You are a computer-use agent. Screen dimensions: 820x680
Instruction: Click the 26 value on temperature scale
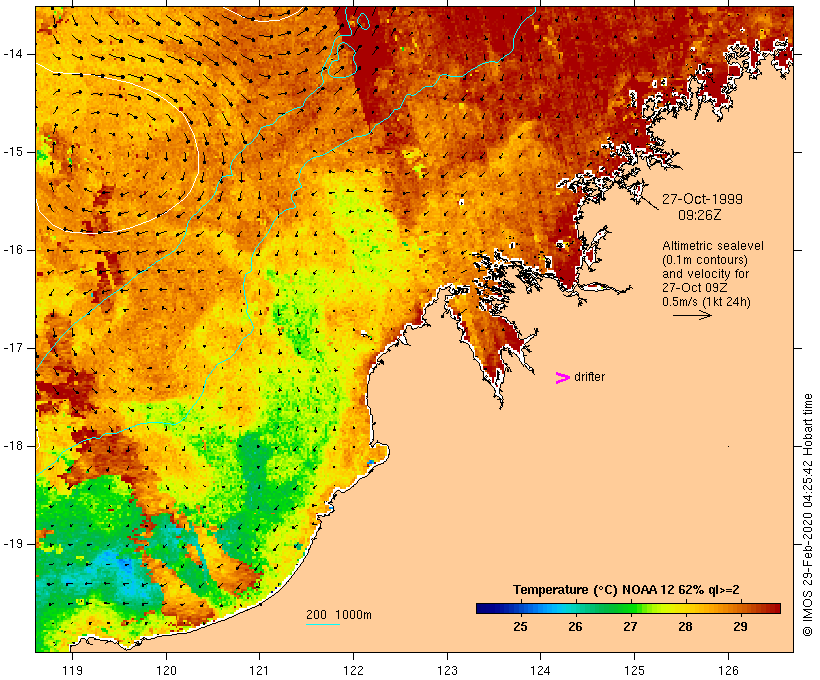(575, 626)
